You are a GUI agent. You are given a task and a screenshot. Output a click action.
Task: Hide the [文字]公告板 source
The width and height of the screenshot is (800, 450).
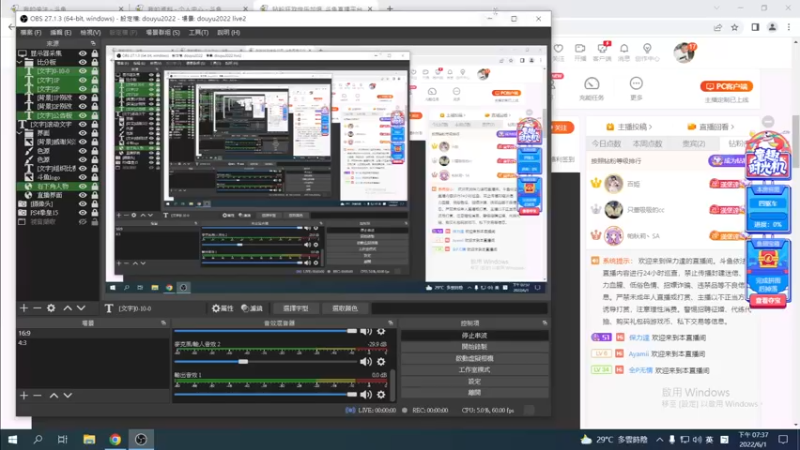point(83,115)
